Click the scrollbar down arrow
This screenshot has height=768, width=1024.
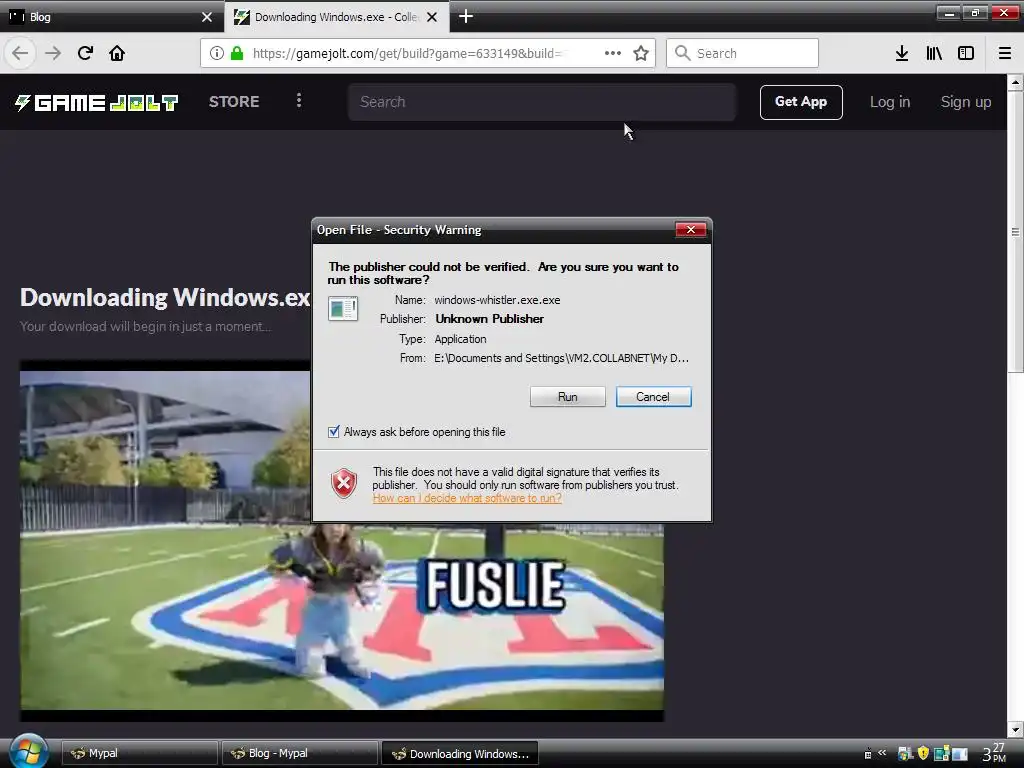pyautogui.click(x=1015, y=729)
